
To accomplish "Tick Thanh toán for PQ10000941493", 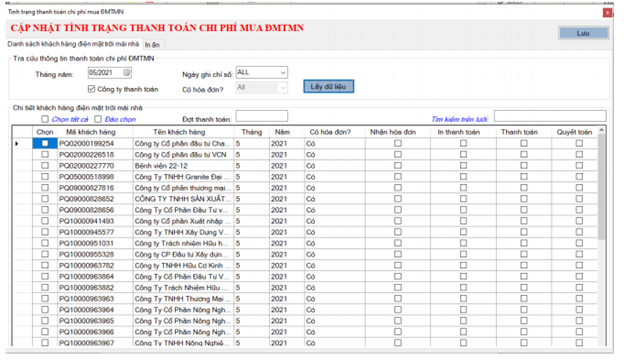I will click(x=524, y=221).
